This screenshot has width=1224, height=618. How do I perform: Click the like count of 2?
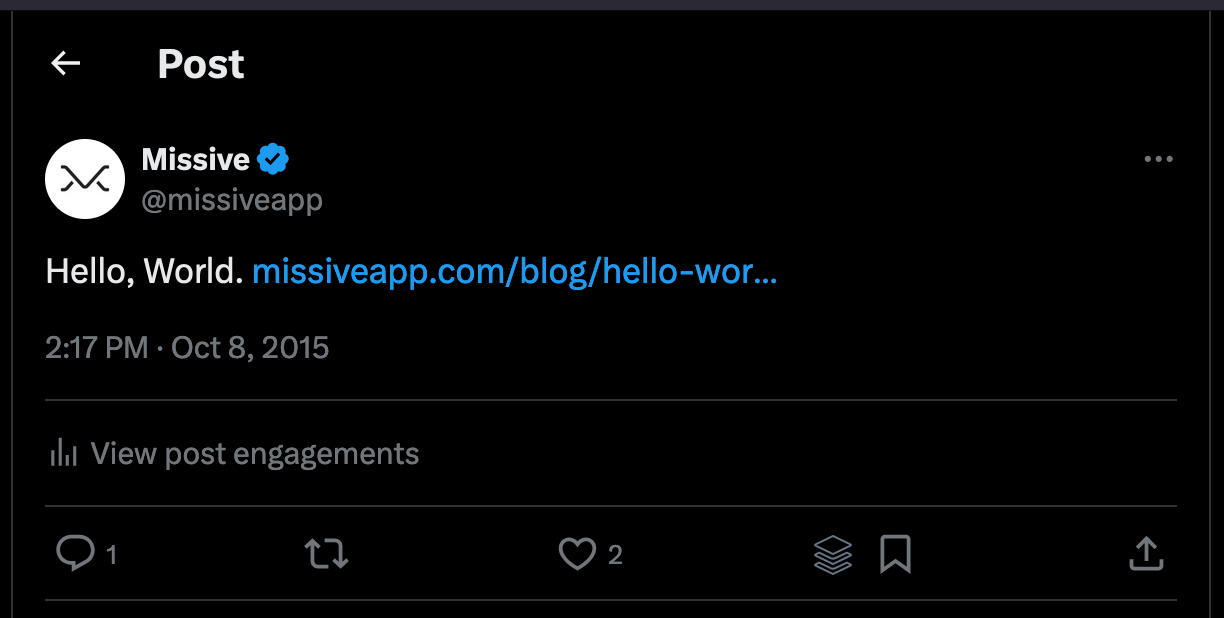[x=614, y=555]
